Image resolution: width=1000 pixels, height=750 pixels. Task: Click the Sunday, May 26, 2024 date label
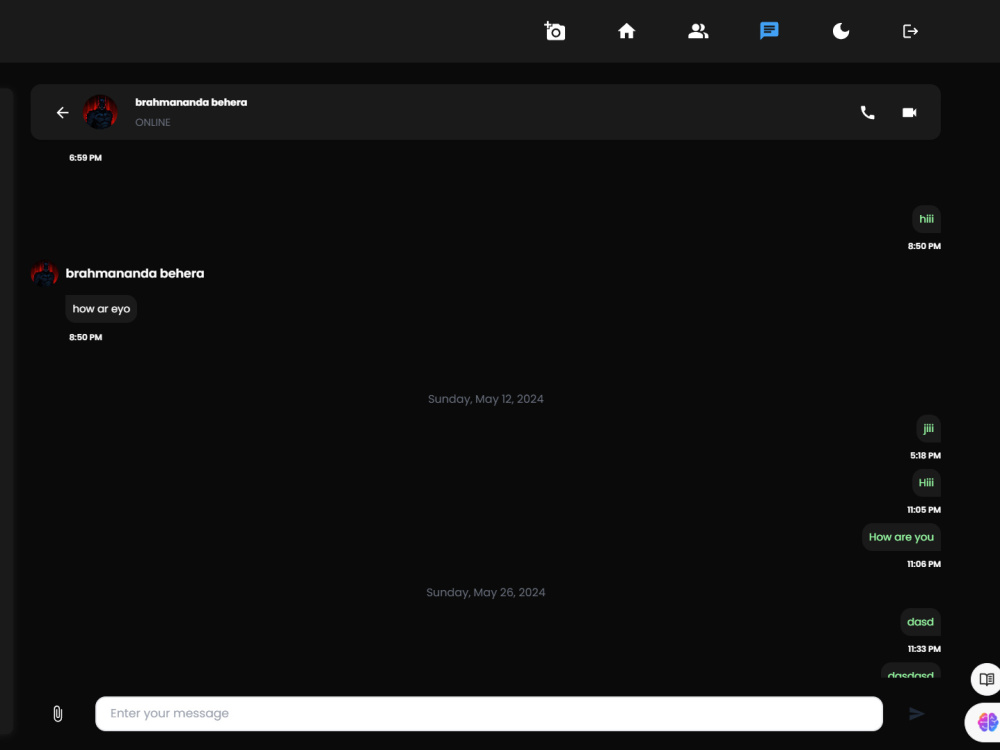pyautogui.click(x=485, y=592)
